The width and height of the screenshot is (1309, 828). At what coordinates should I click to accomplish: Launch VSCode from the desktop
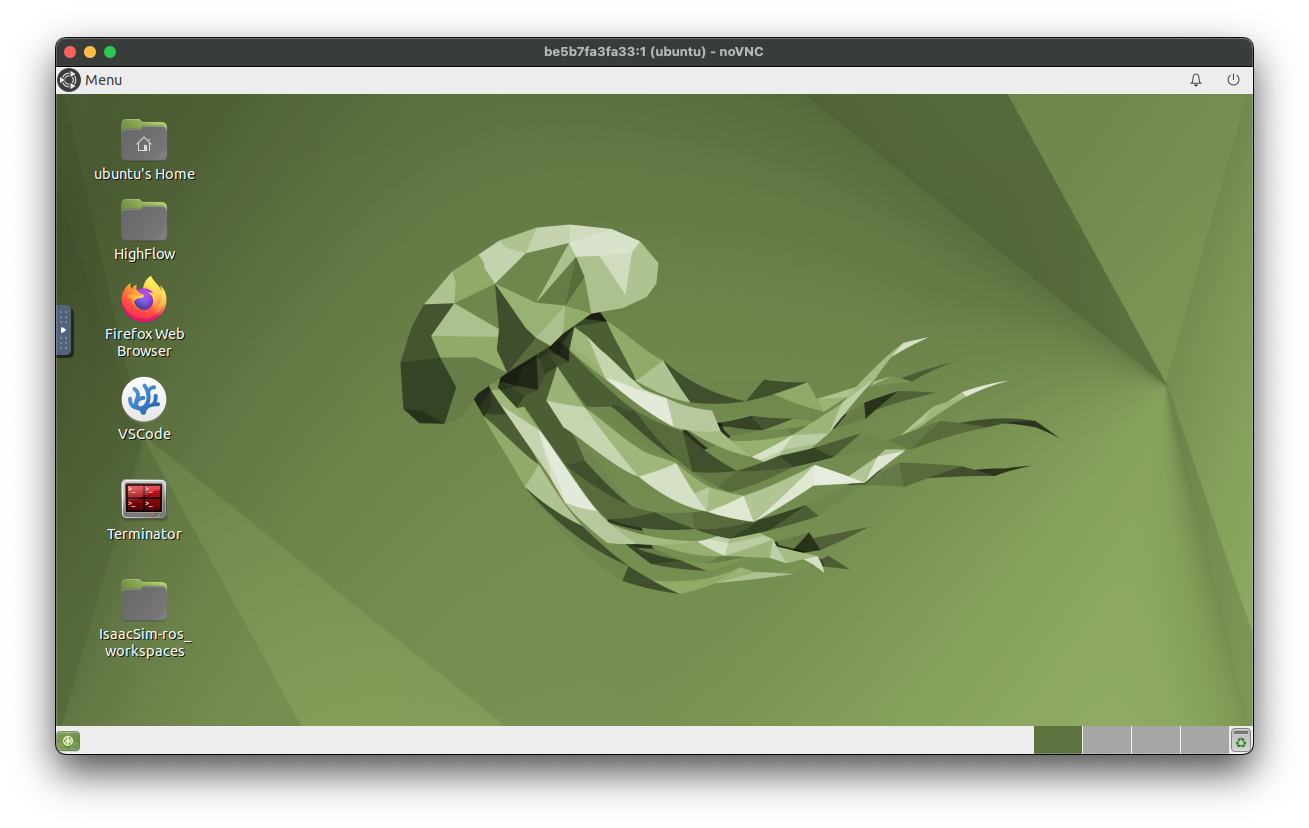144,400
